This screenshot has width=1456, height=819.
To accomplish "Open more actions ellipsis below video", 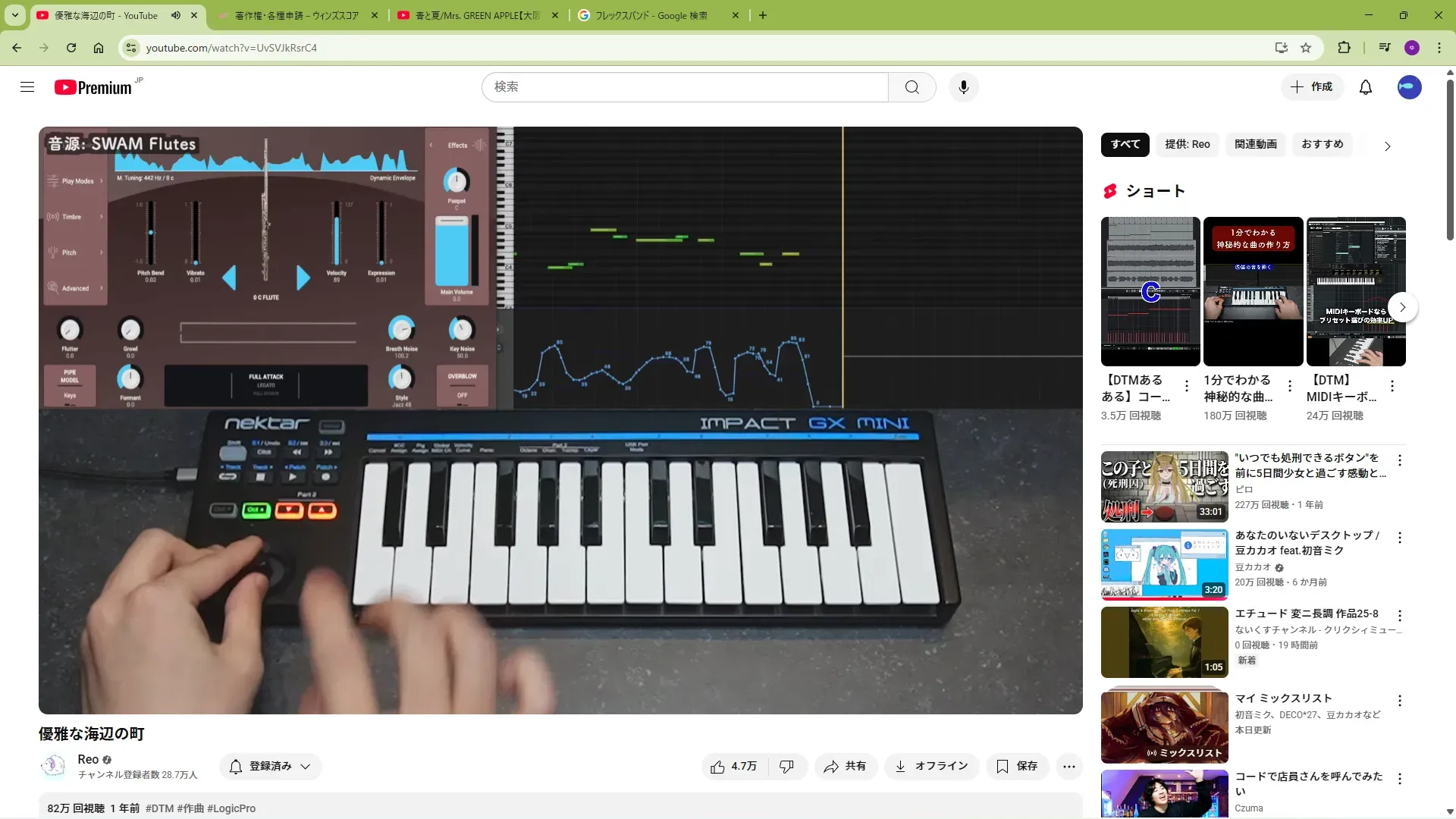I will tap(1068, 767).
